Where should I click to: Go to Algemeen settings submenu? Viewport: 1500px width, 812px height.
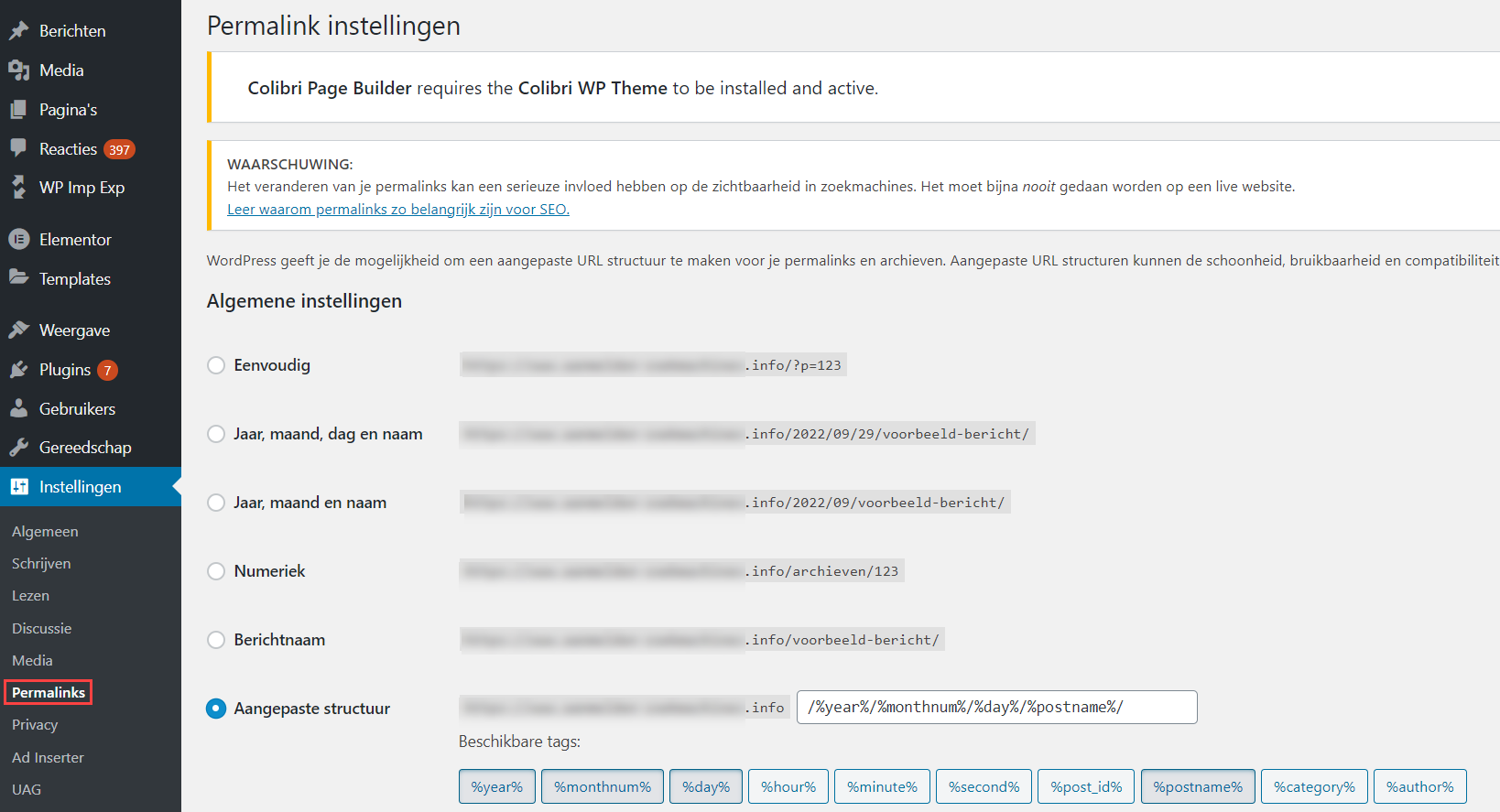(x=45, y=532)
